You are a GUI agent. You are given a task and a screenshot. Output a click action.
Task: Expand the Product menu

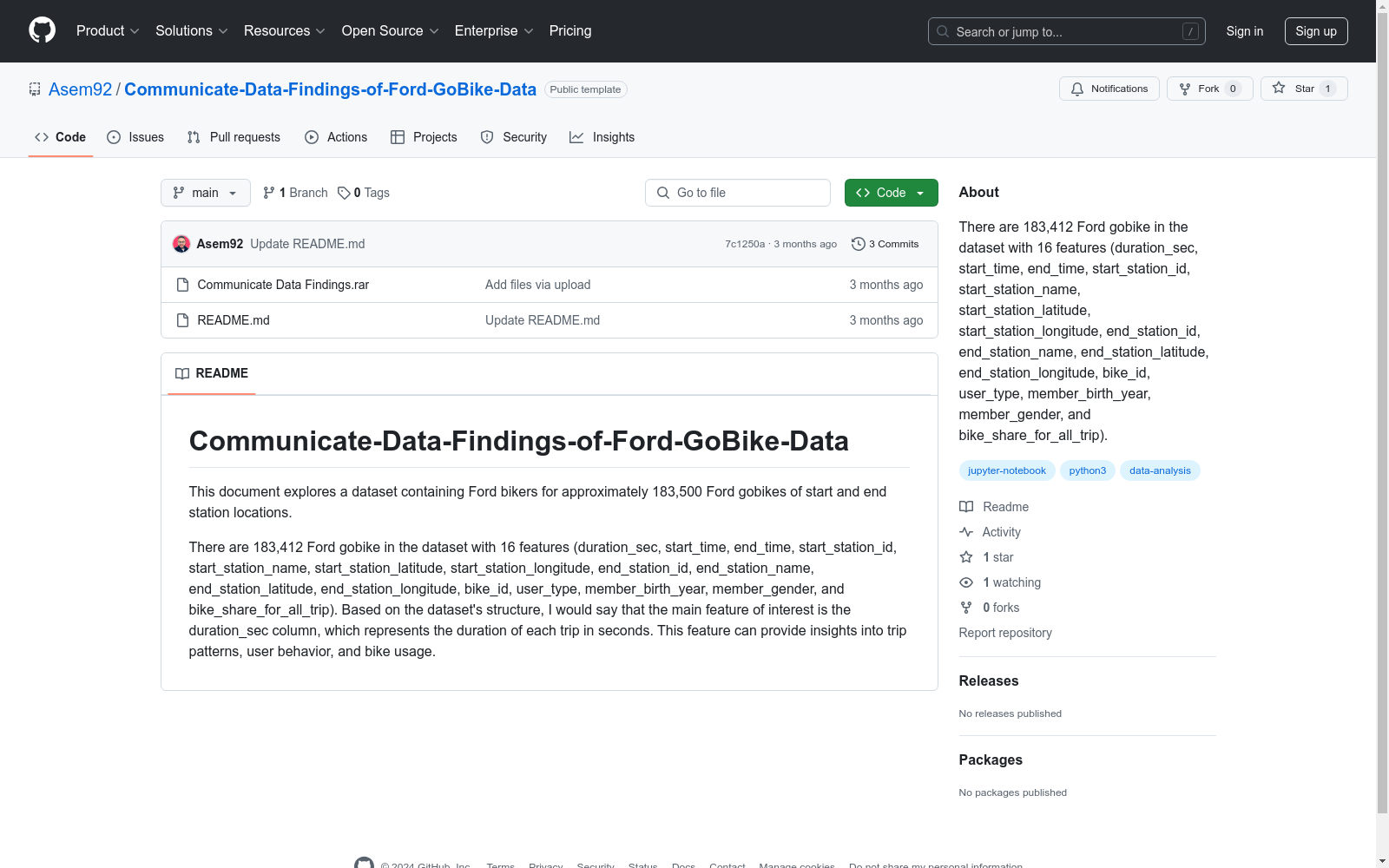pos(108,30)
